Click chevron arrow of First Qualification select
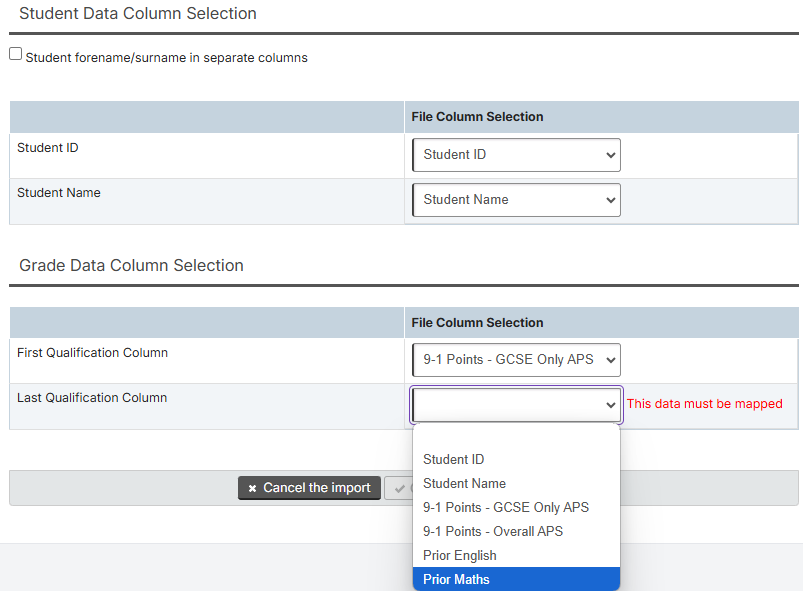The width and height of the screenshot is (803, 591). pos(610,360)
